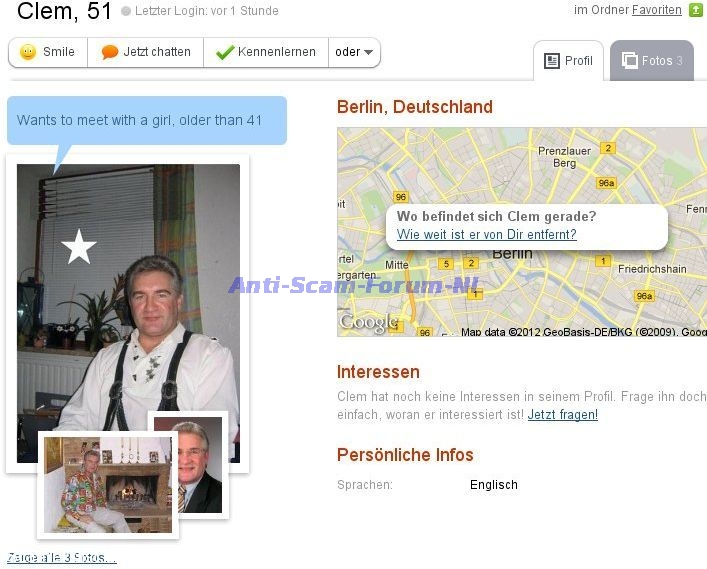This screenshot has height=569, width=707.
Task: Click the Jetzt fragen link
Action: (563, 414)
